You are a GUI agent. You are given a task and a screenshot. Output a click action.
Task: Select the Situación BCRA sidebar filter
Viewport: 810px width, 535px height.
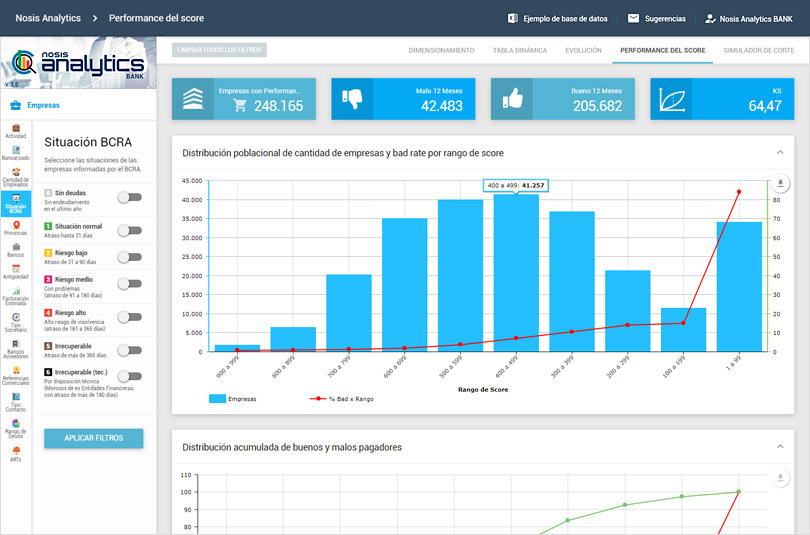[15, 203]
